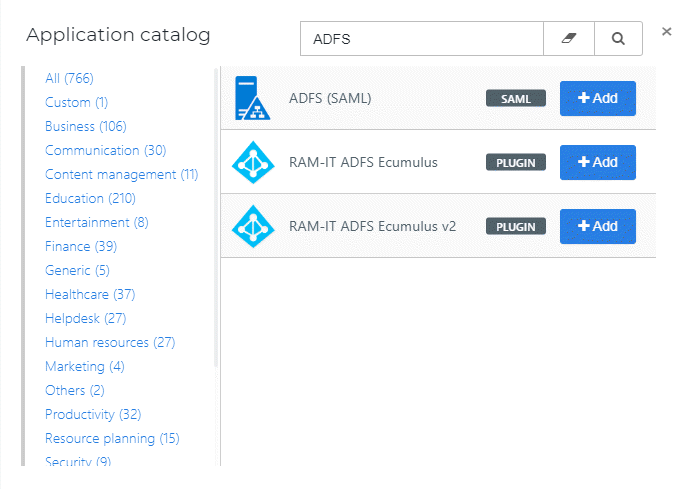Open the Finance (39) category
The image size is (697, 489).
click(x=81, y=246)
